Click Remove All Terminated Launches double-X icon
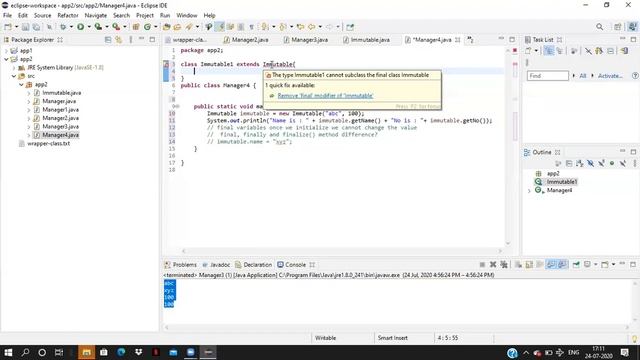 click(504, 264)
